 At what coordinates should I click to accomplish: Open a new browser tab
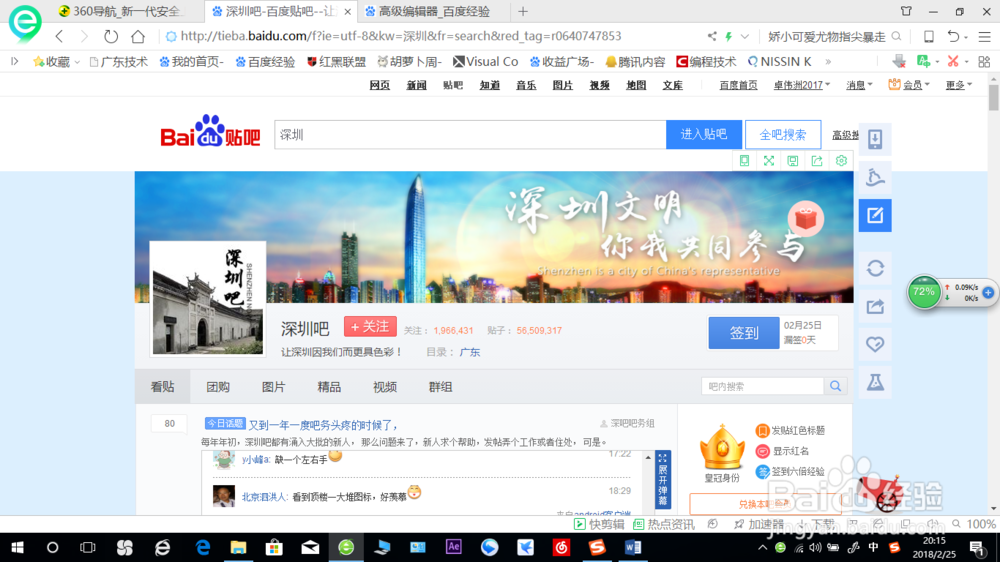[523, 11]
